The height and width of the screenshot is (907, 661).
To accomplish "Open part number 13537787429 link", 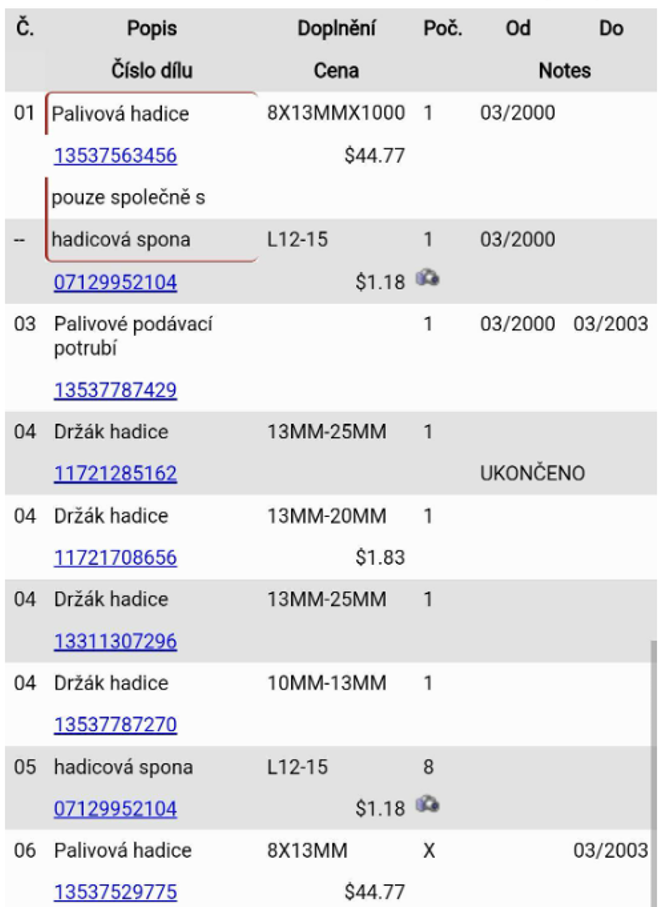I will click(115, 390).
